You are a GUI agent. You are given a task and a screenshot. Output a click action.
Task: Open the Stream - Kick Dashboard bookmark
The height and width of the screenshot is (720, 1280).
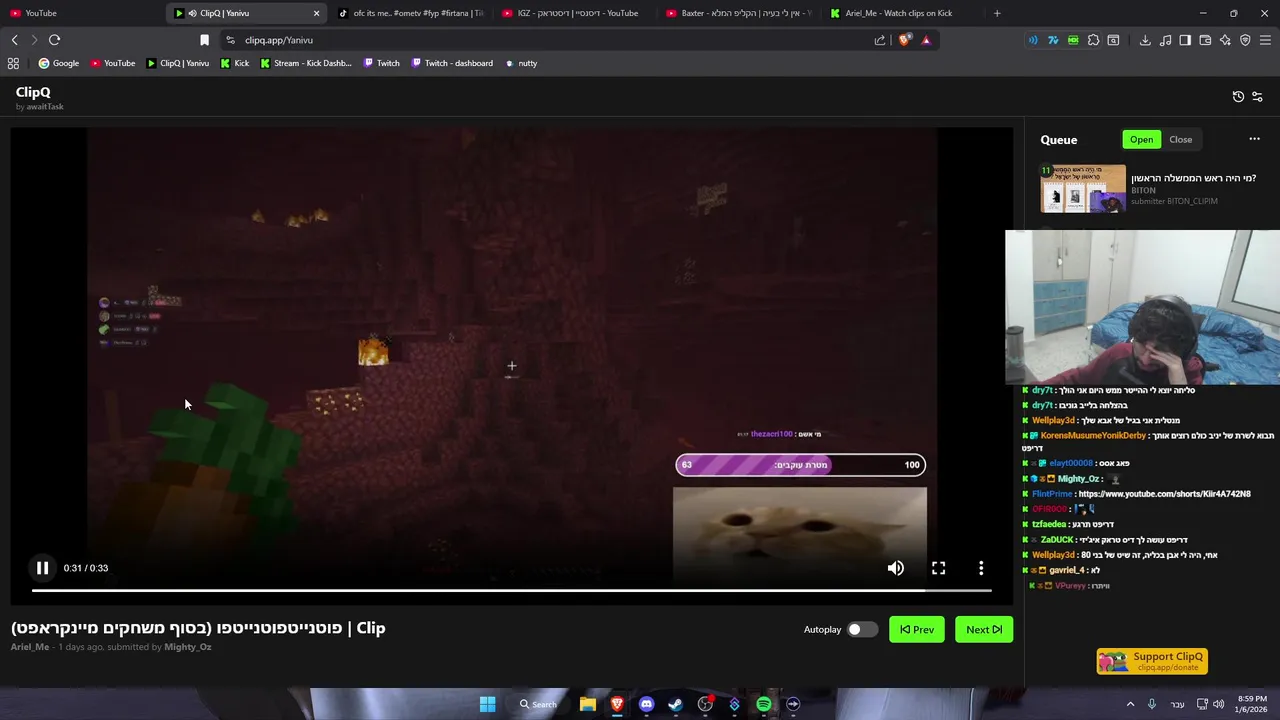point(306,63)
